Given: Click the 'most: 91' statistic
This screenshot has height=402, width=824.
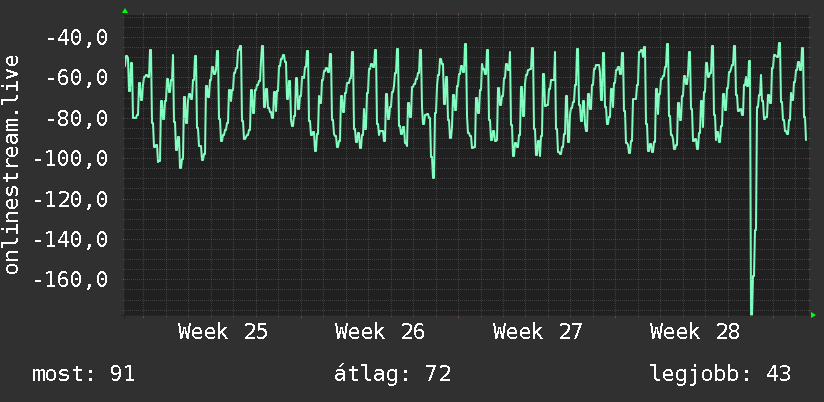Looking at the screenshot, I should (84, 374).
